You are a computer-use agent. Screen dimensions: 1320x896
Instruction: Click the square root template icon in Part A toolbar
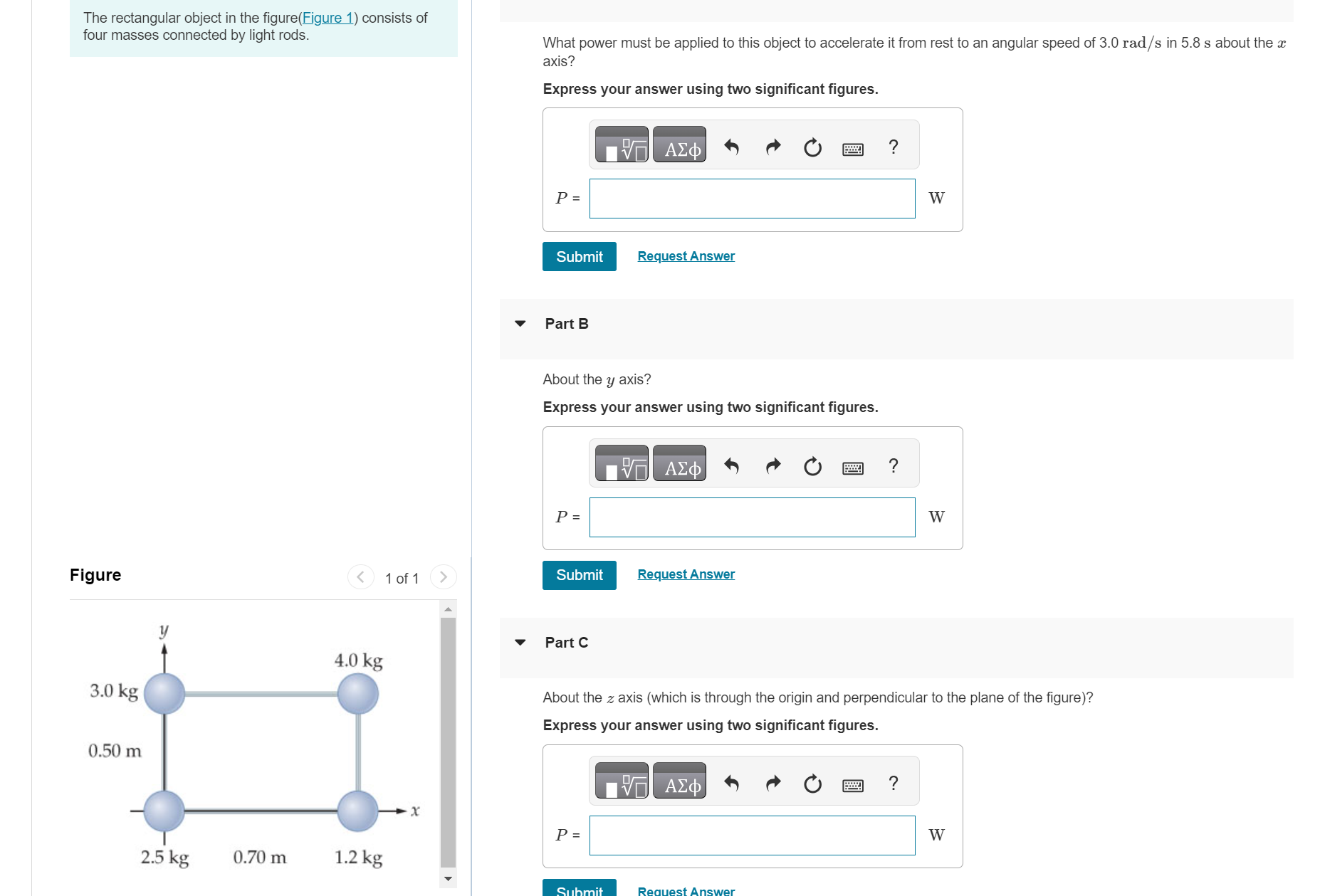tap(621, 144)
